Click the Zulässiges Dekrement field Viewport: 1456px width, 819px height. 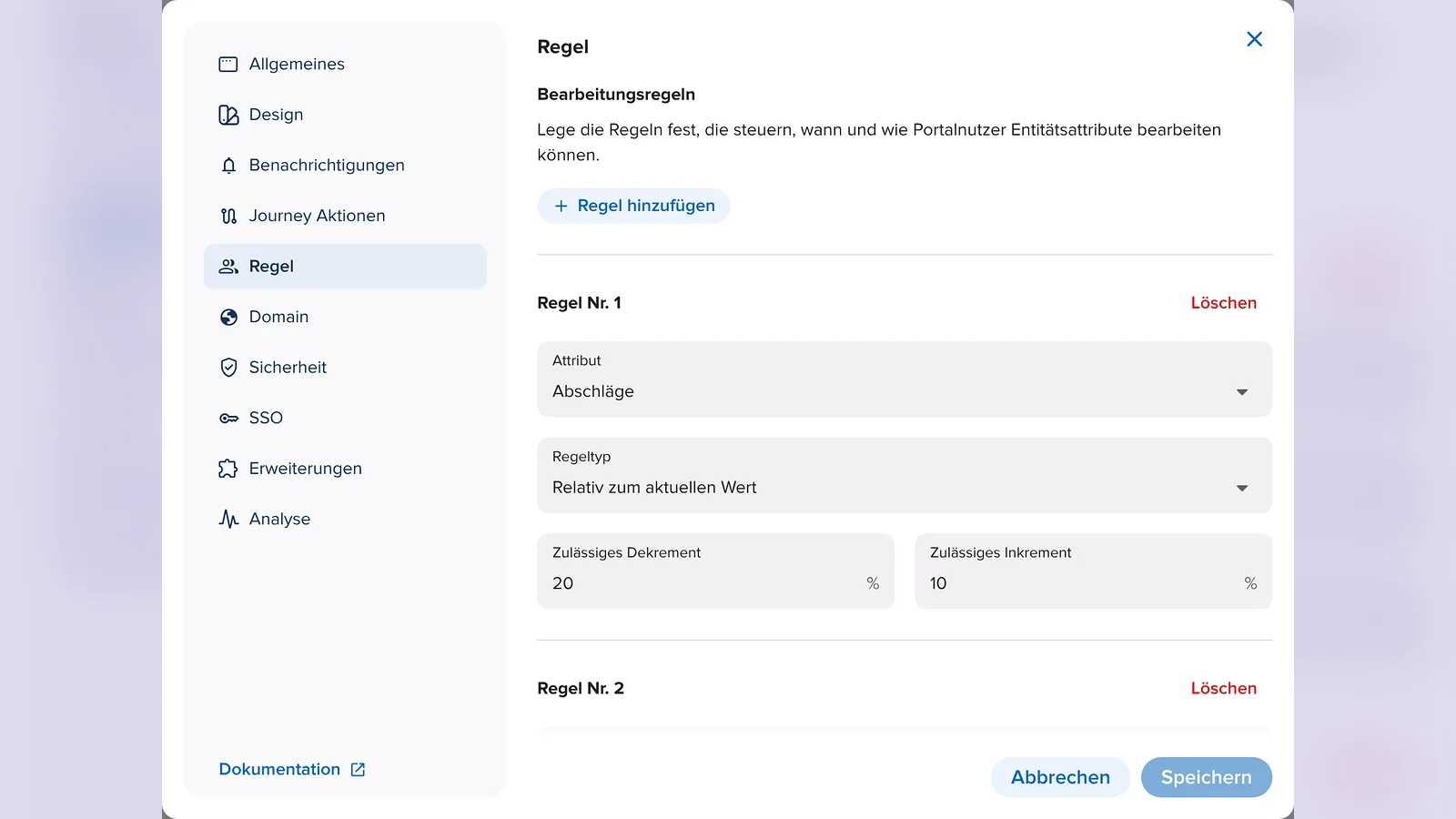coord(715,571)
